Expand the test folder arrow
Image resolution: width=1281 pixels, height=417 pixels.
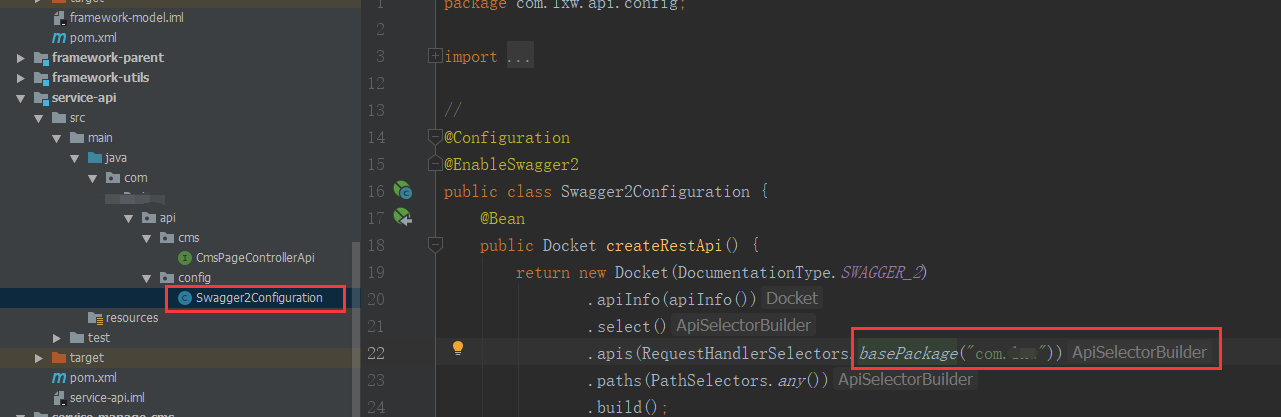pos(57,337)
